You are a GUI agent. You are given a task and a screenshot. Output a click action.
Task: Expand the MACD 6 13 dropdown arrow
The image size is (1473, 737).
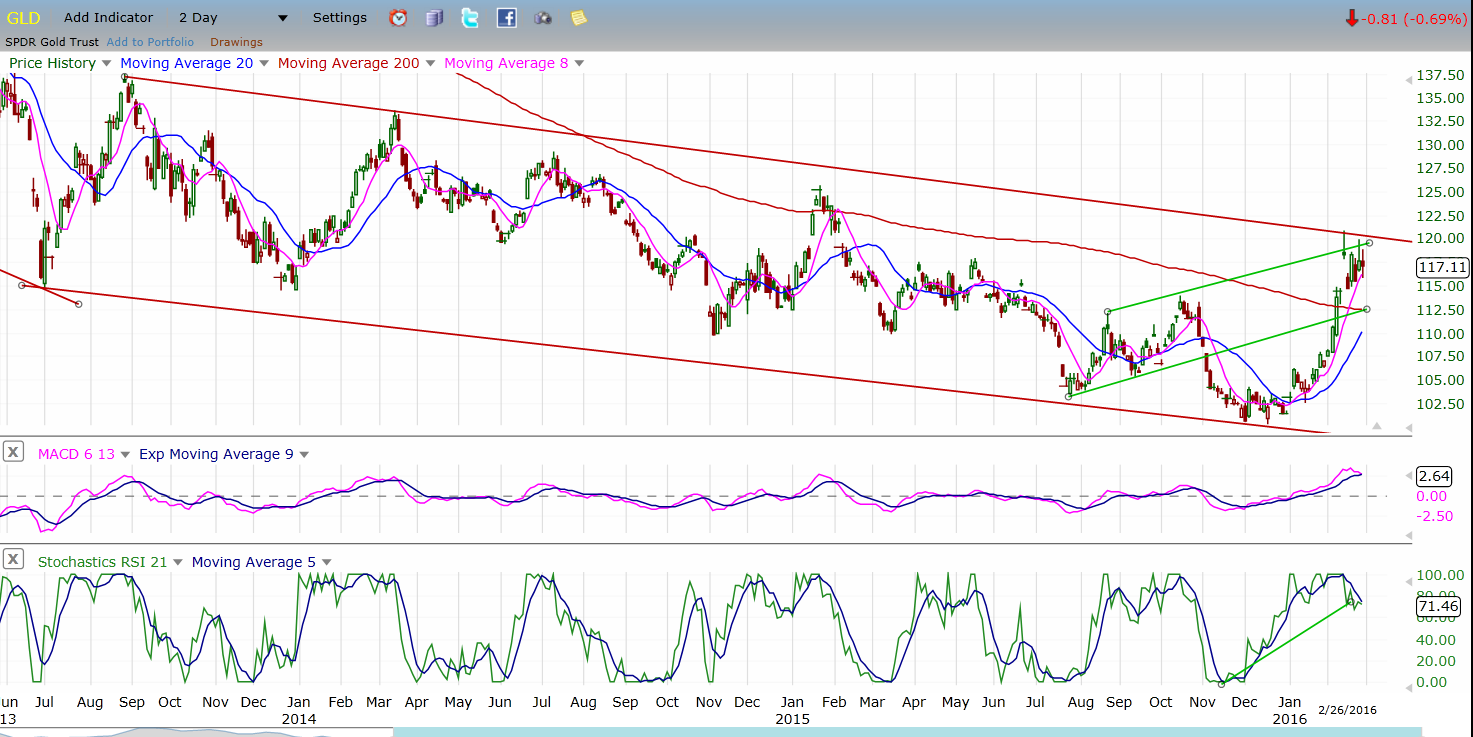(x=126, y=454)
